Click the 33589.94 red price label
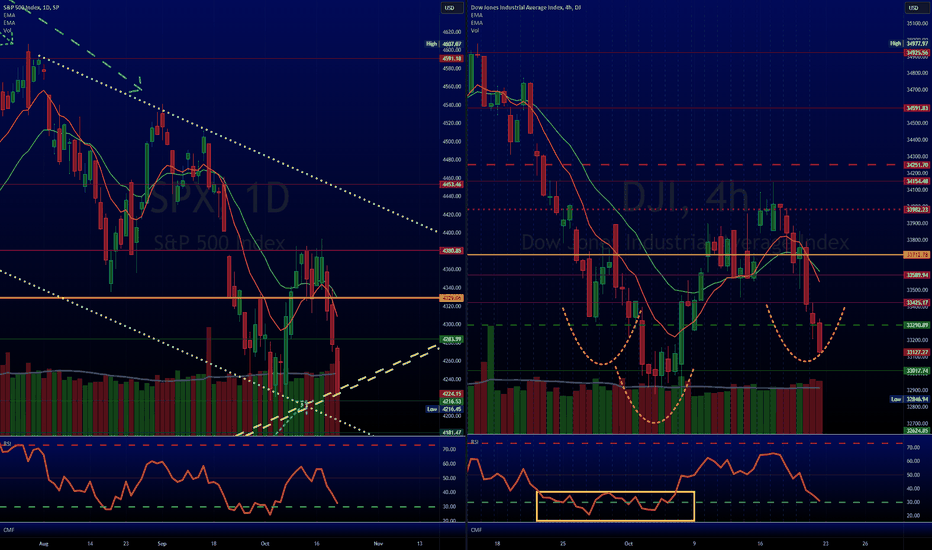 click(x=917, y=275)
